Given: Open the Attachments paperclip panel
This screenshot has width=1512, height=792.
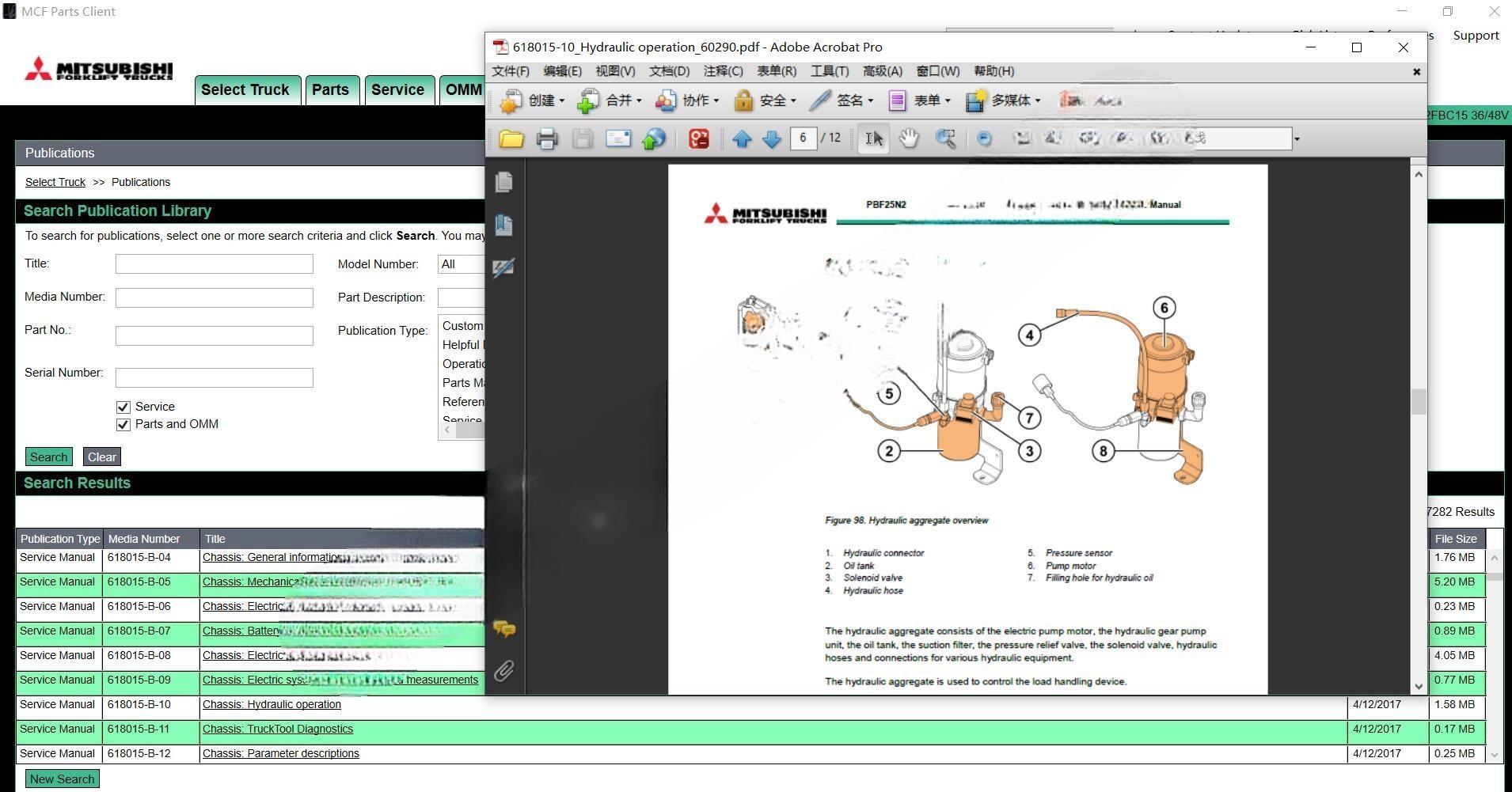Looking at the screenshot, I should coord(503,671).
